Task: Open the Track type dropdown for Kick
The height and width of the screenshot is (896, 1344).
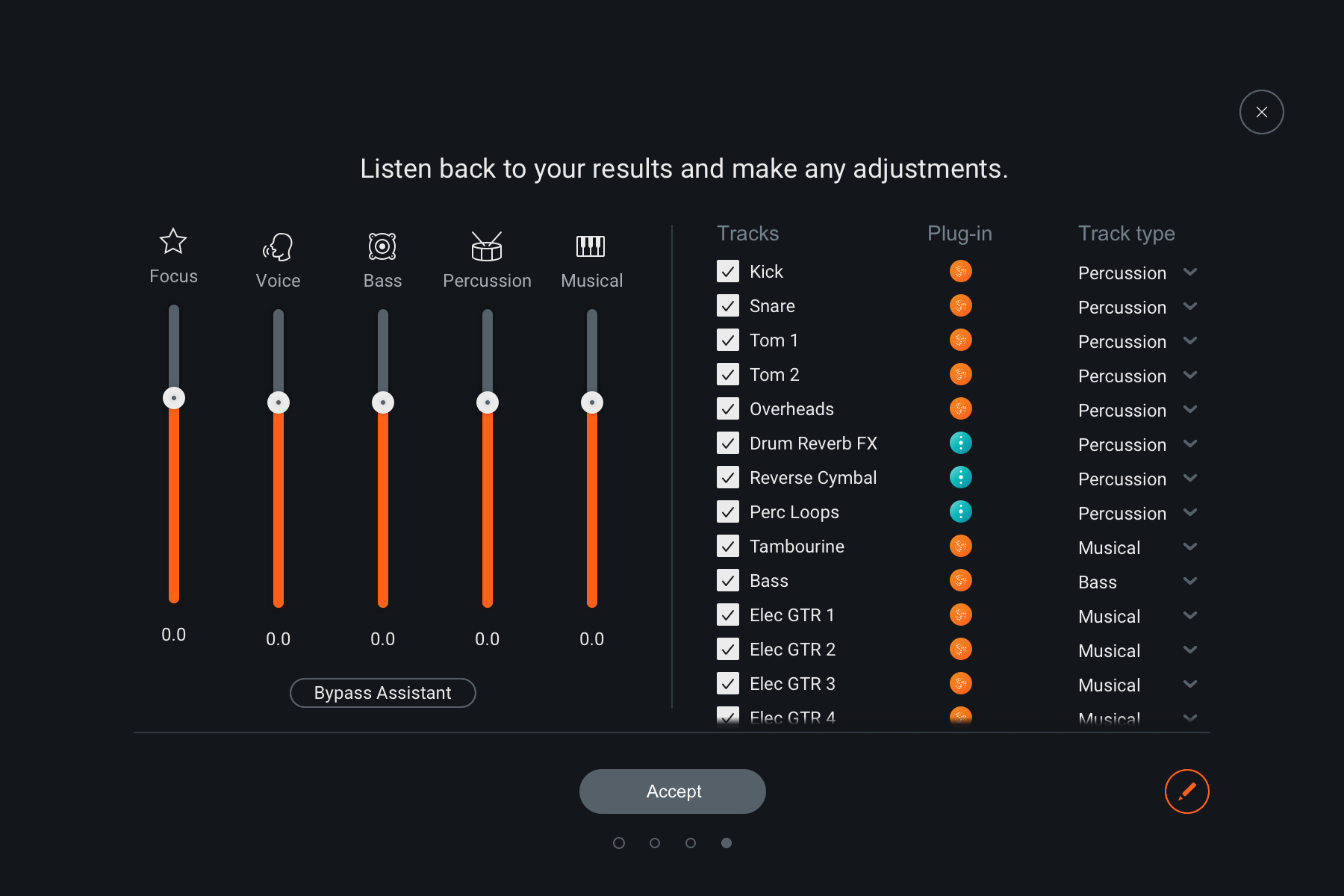Action: (1190, 273)
